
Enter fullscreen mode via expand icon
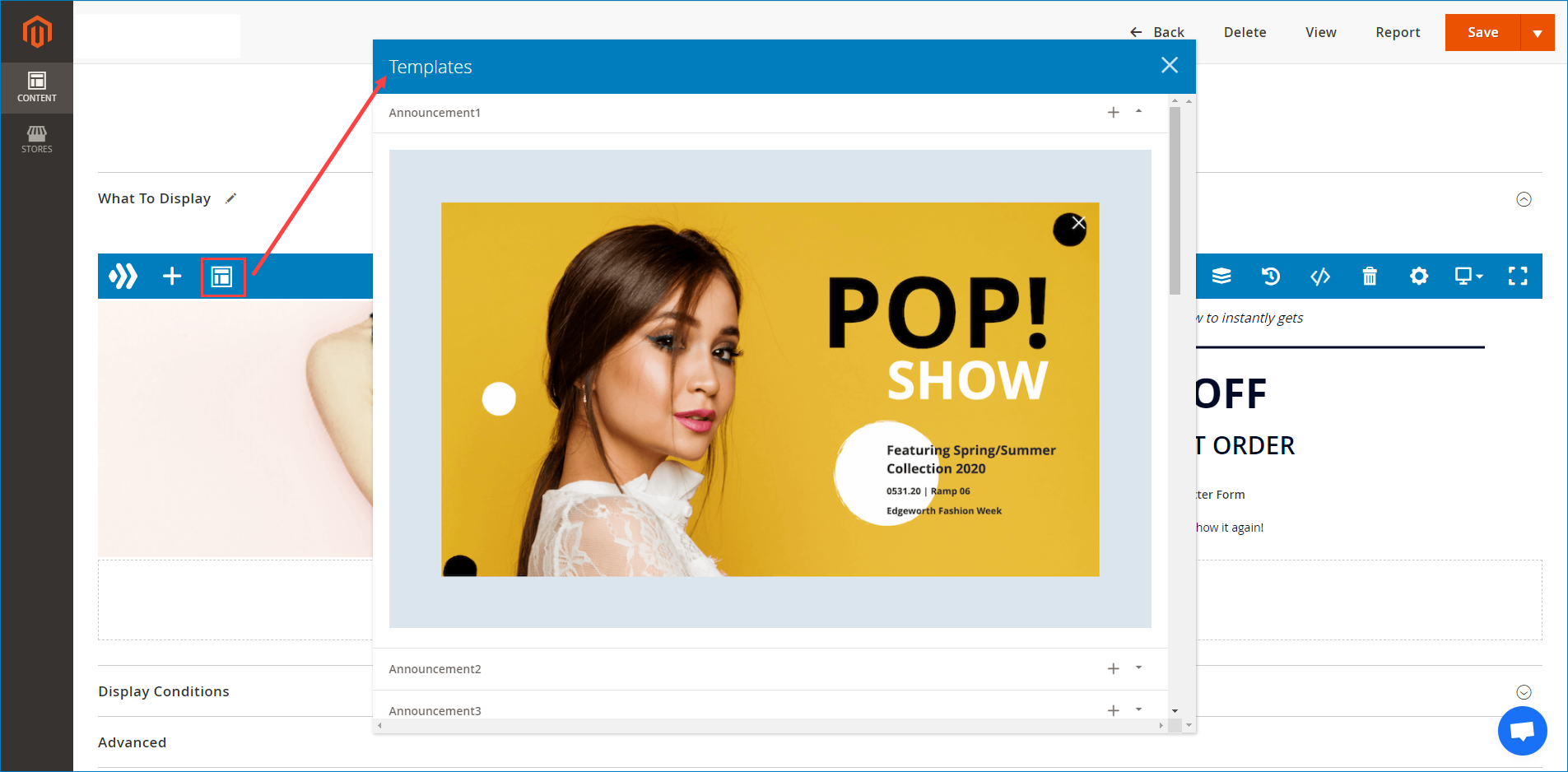pos(1518,276)
